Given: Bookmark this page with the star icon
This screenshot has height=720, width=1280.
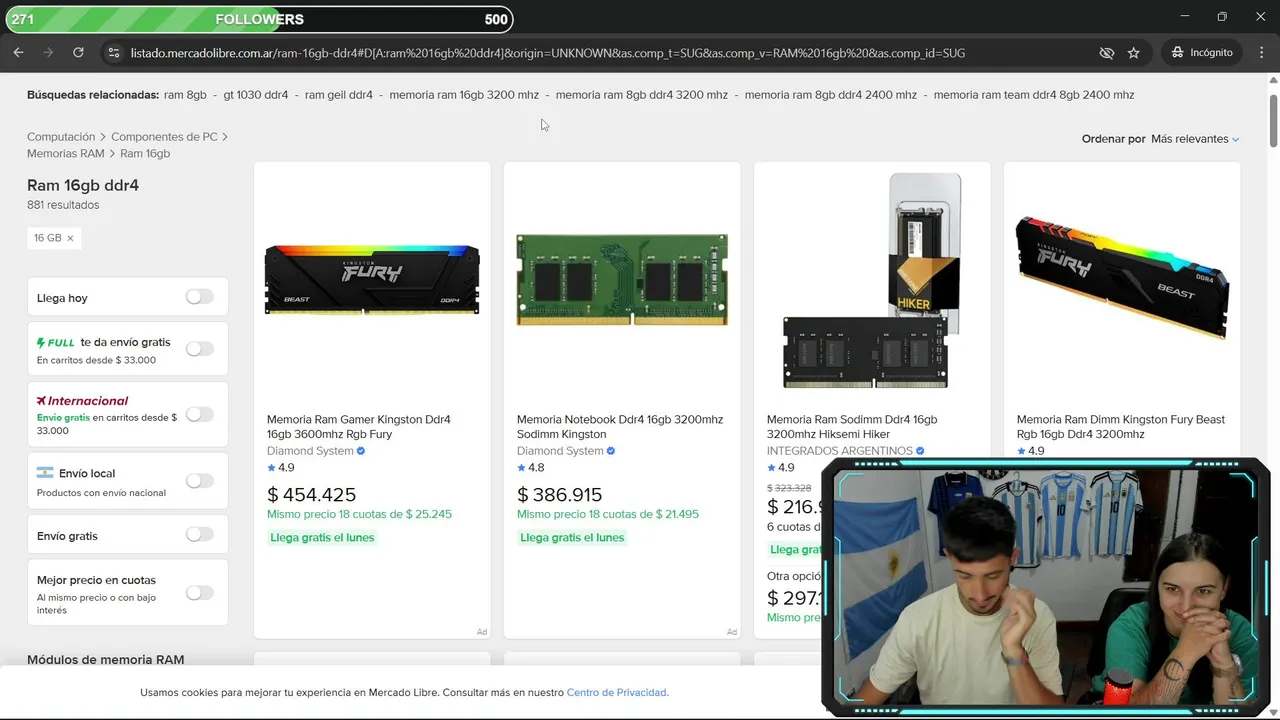Looking at the screenshot, I should 1134,53.
